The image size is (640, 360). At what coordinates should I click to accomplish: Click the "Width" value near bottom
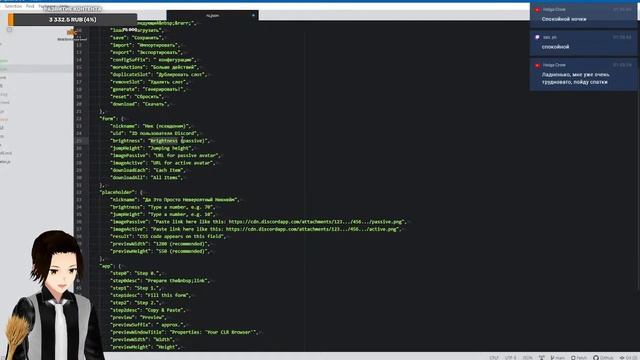coord(163,340)
